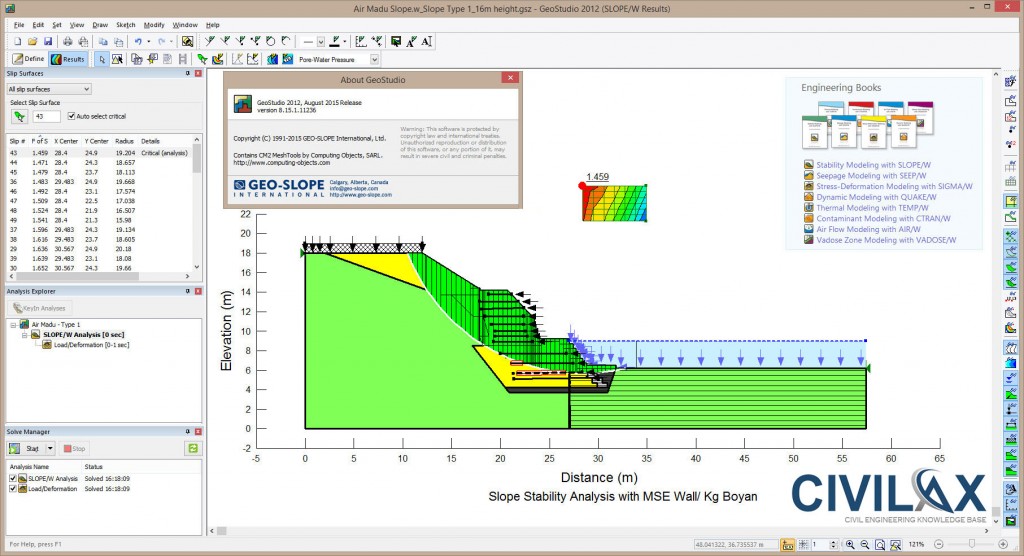This screenshot has height=556, width=1024.
Task: Click the sketch axes icon
Action: [x=361, y=41]
